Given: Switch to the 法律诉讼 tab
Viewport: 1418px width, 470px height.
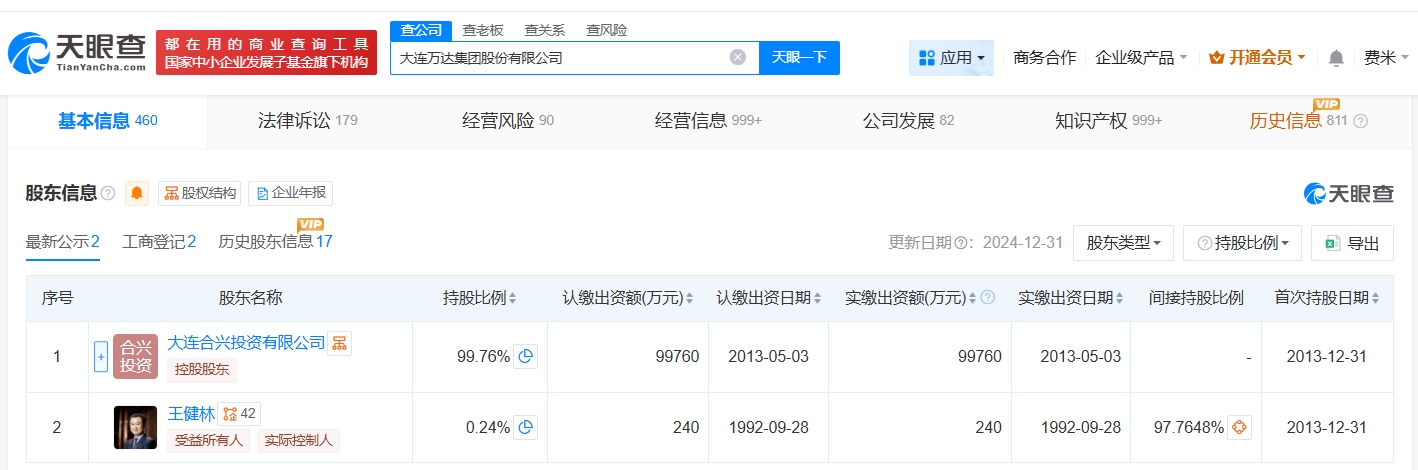Looking at the screenshot, I should (x=306, y=121).
